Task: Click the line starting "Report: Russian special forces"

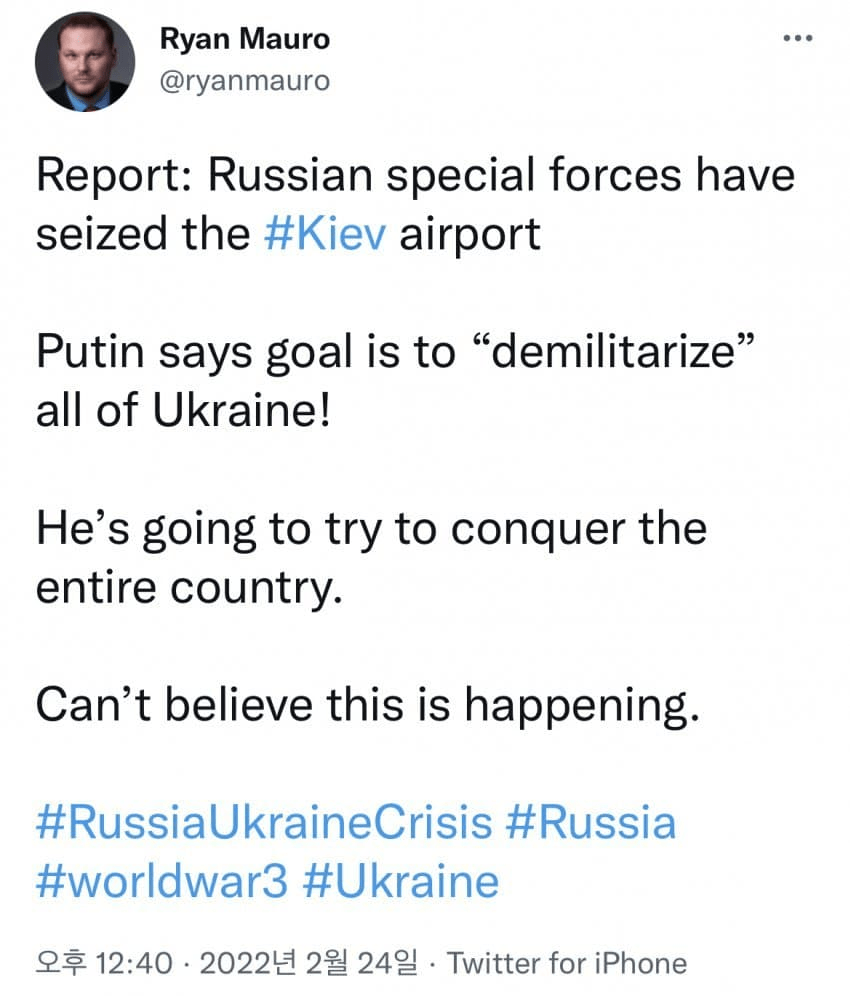Action: [415, 176]
